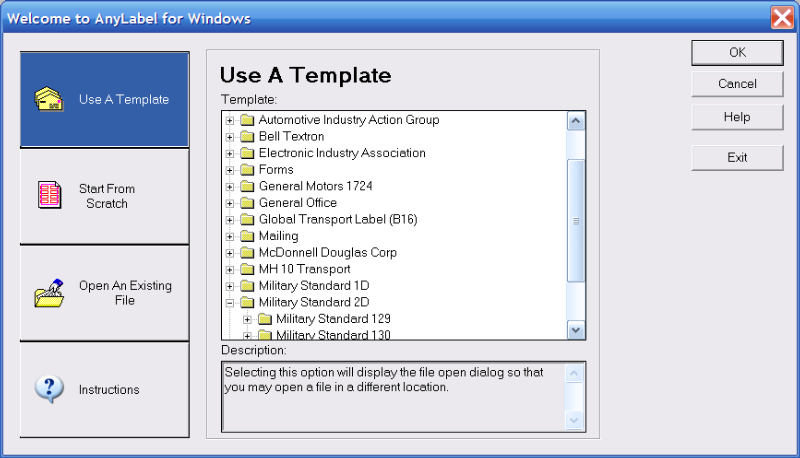Select the Mailing row text
This screenshot has width=800, height=458.
[x=279, y=236]
